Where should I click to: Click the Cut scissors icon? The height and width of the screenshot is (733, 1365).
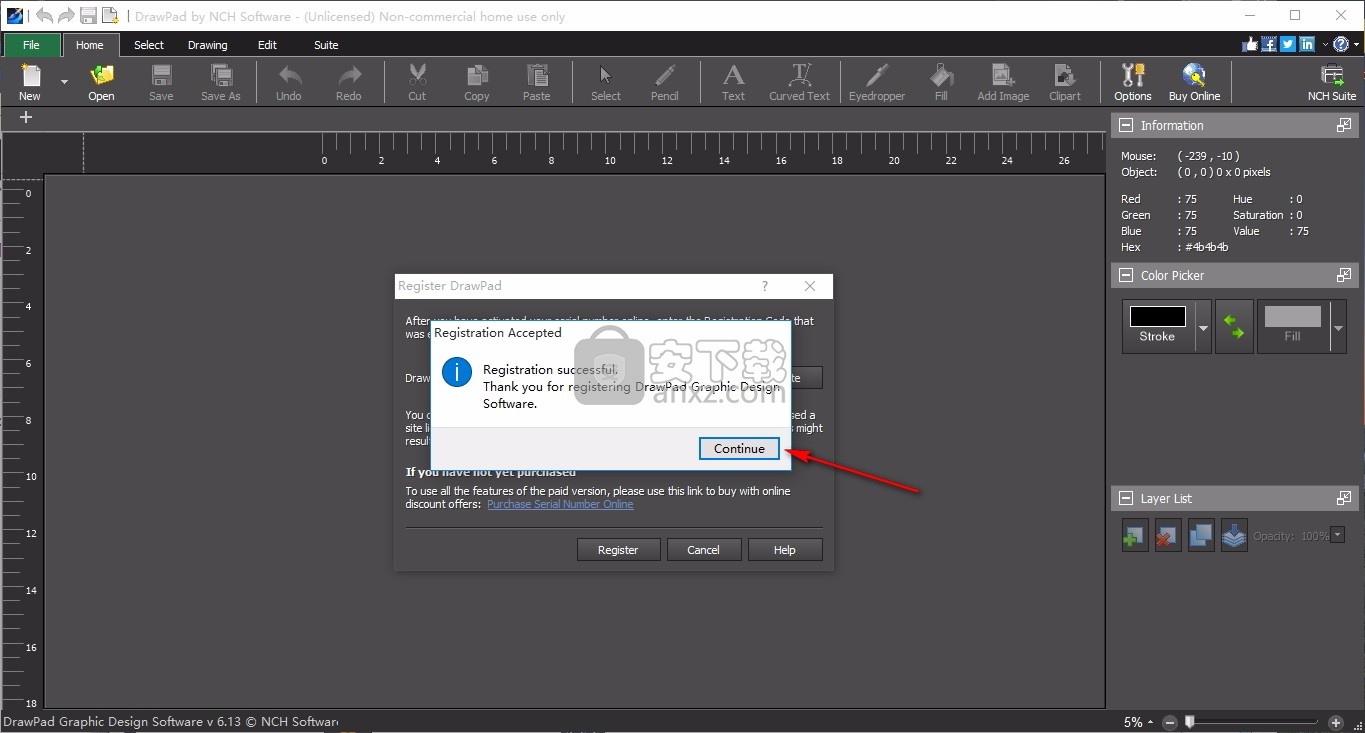pyautogui.click(x=417, y=82)
